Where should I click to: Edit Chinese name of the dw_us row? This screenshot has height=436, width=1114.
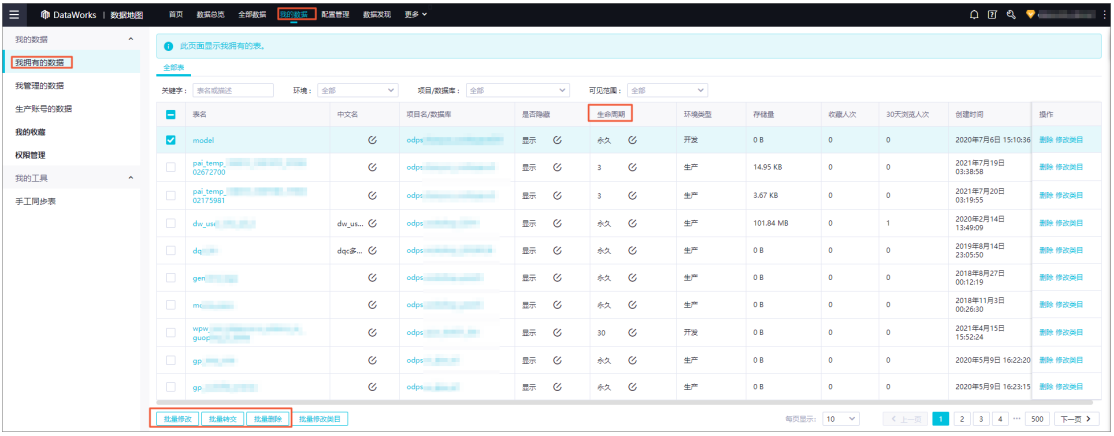click(x=372, y=222)
